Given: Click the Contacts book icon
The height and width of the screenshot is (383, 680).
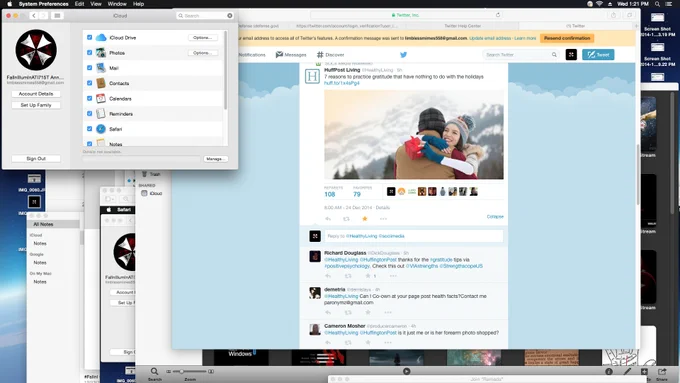Looking at the screenshot, I should [101, 83].
